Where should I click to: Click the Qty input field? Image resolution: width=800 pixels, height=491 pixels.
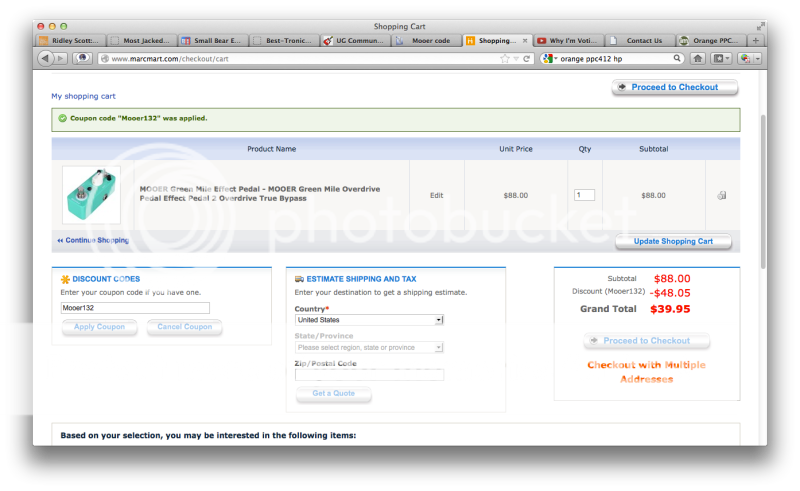click(584, 195)
